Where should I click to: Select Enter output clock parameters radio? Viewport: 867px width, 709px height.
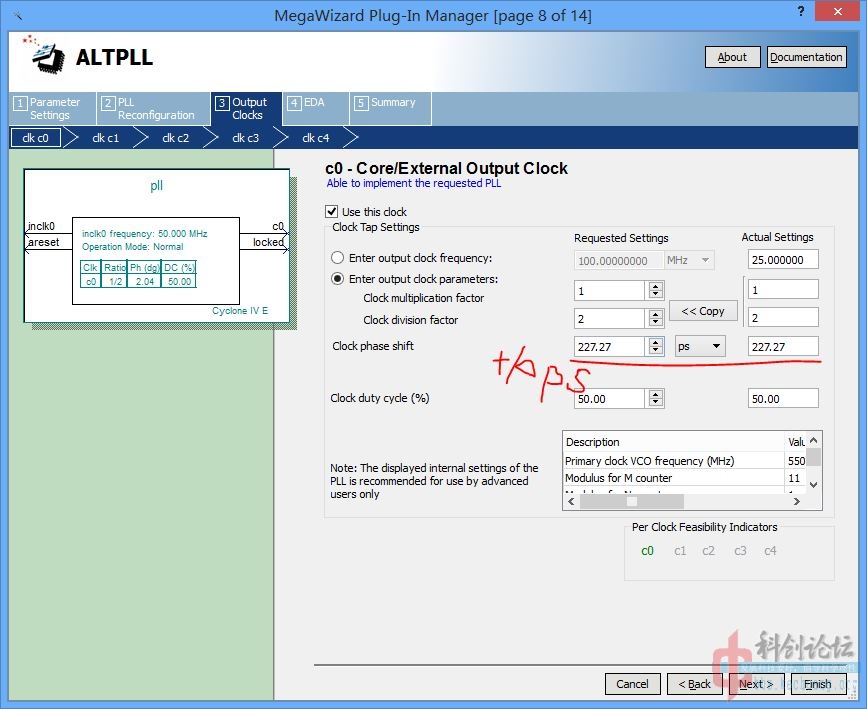337,279
